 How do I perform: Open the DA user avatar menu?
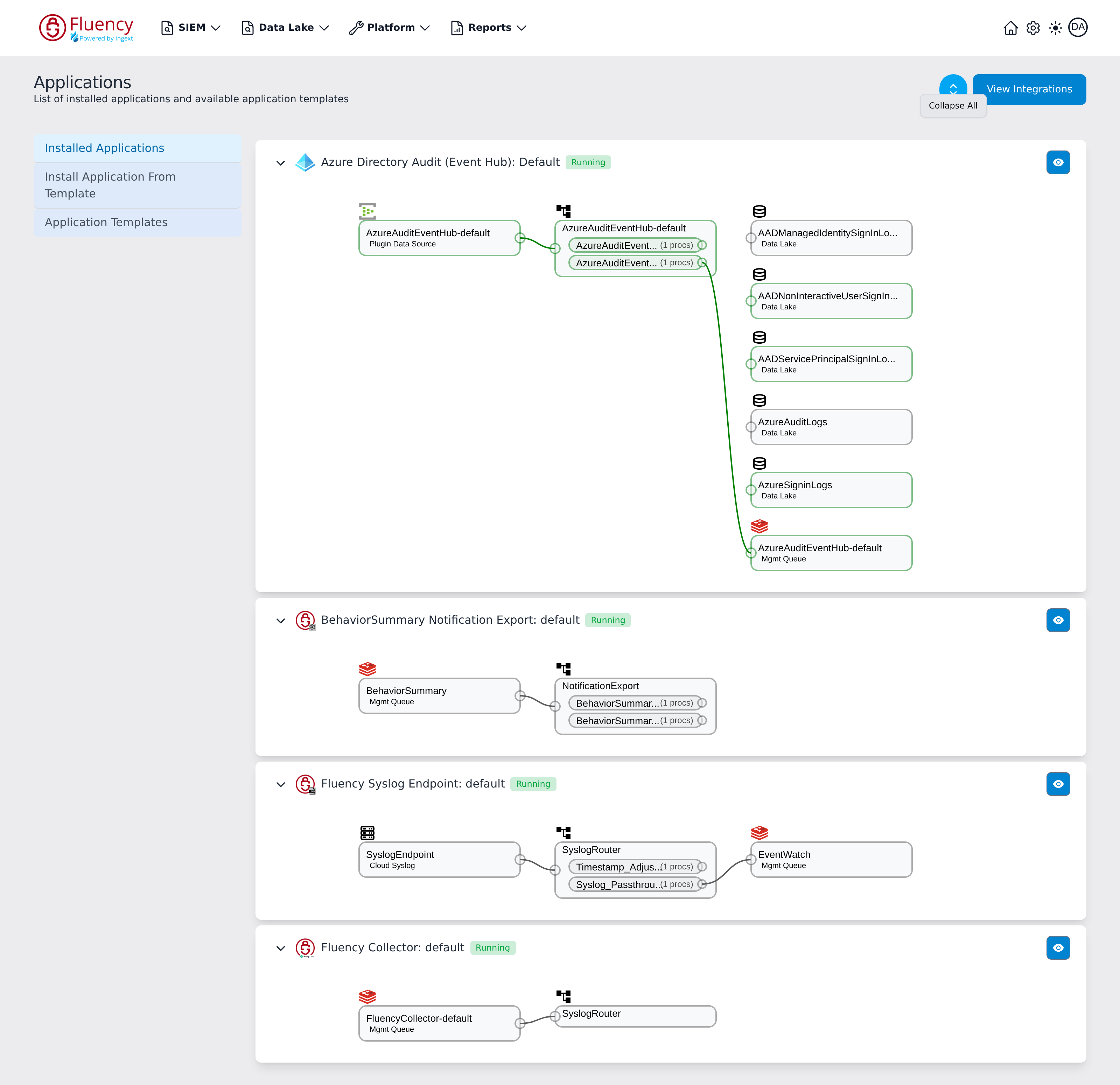pyautogui.click(x=1078, y=27)
